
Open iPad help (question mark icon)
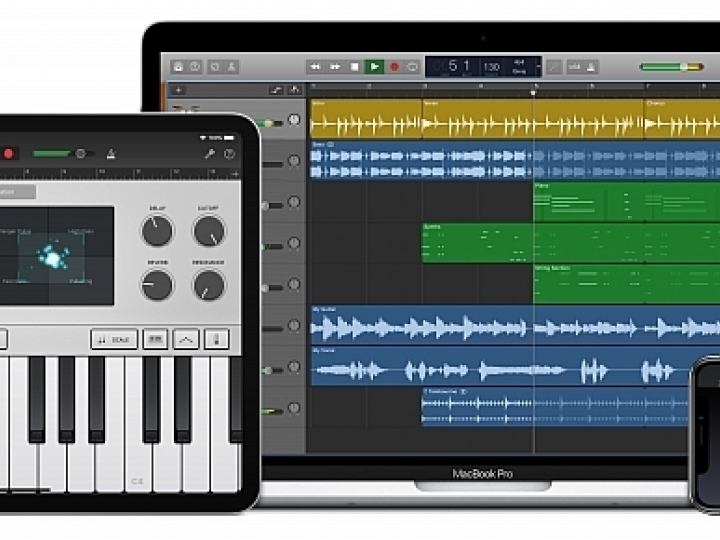tap(229, 154)
